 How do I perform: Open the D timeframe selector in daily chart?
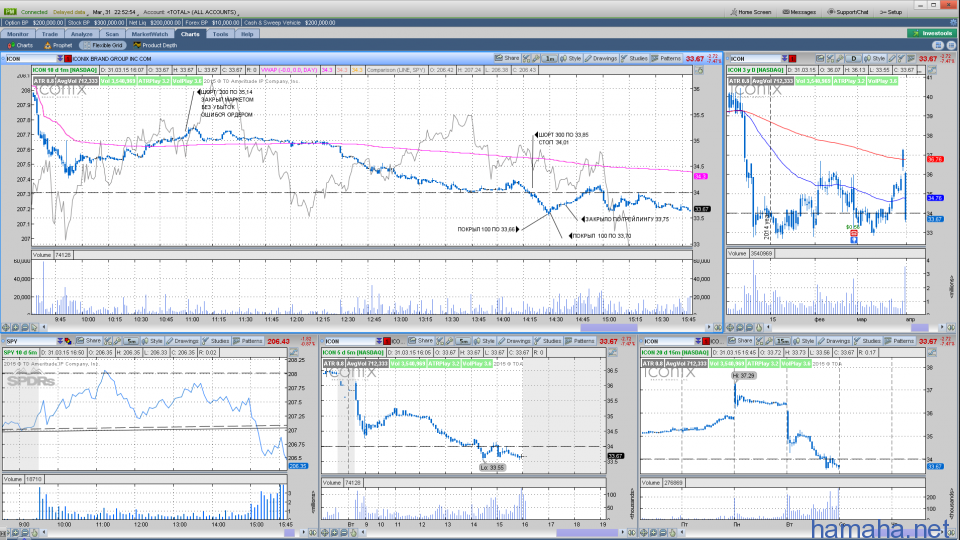click(x=853, y=58)
